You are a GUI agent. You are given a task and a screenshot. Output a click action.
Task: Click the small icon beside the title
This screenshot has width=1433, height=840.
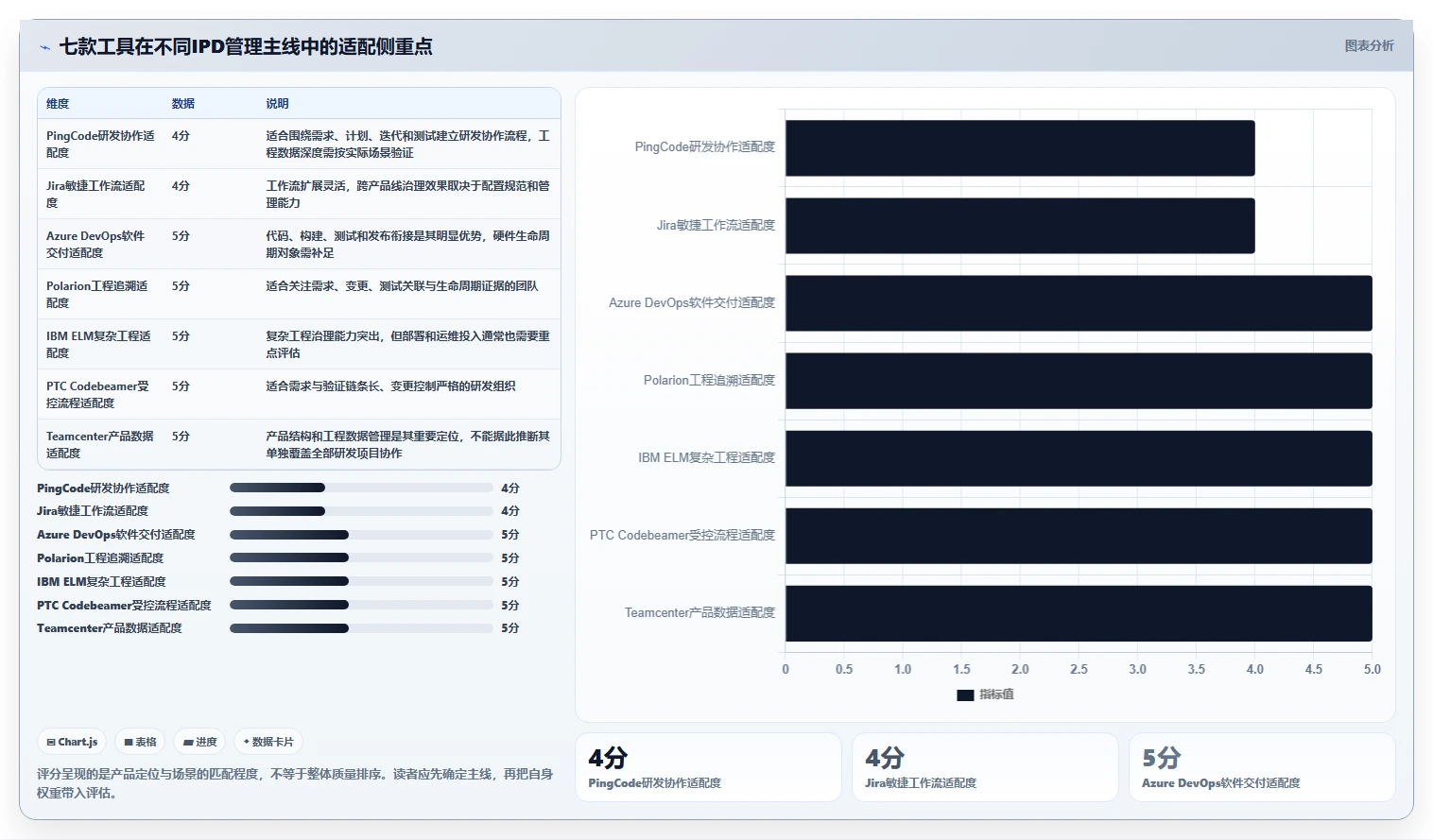(x=44, y=47)
